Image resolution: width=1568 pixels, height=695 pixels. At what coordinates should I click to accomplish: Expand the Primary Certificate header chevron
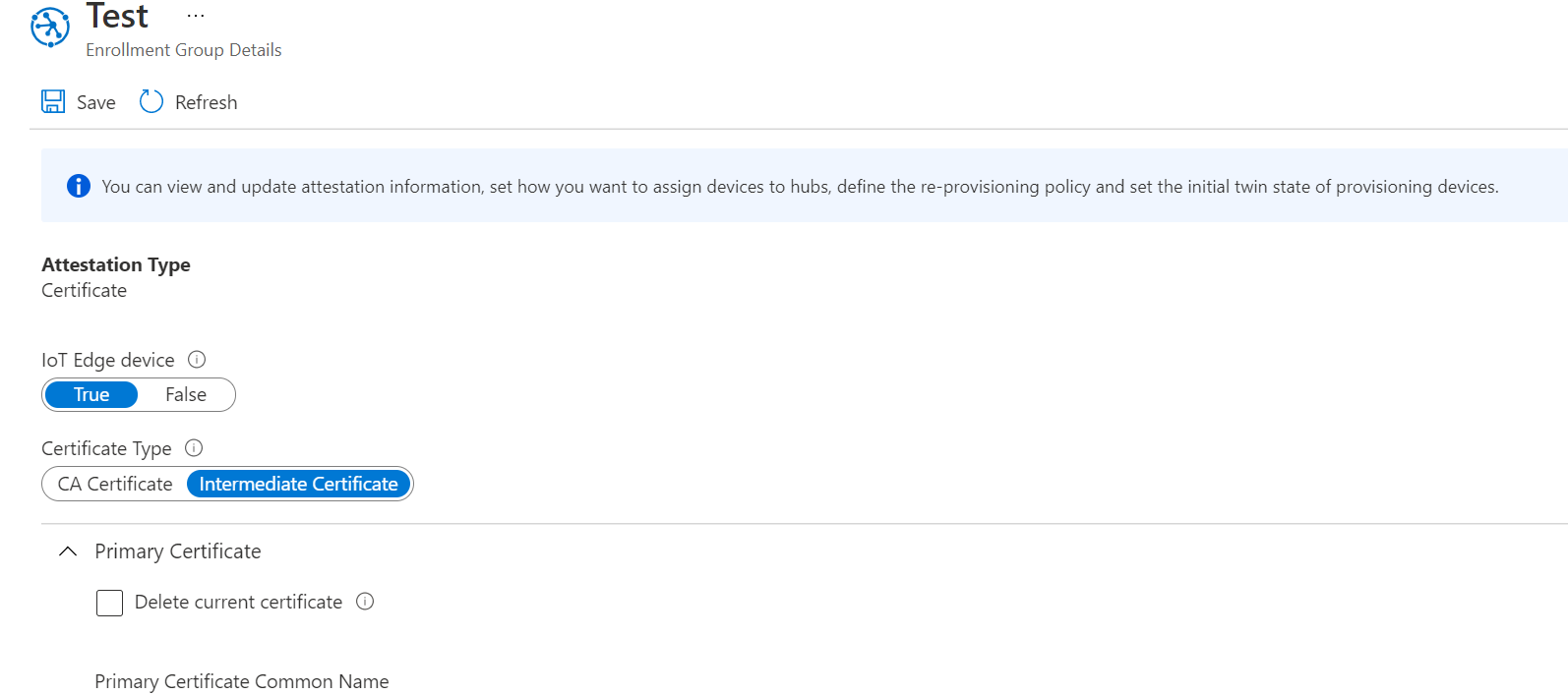click(x=67, y=551)
